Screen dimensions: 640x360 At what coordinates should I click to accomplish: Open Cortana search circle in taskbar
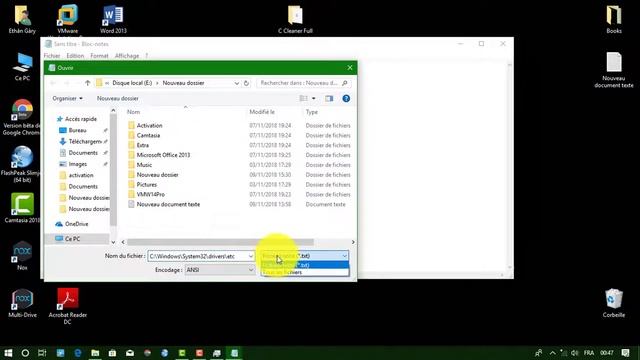[x=25, y=353]
